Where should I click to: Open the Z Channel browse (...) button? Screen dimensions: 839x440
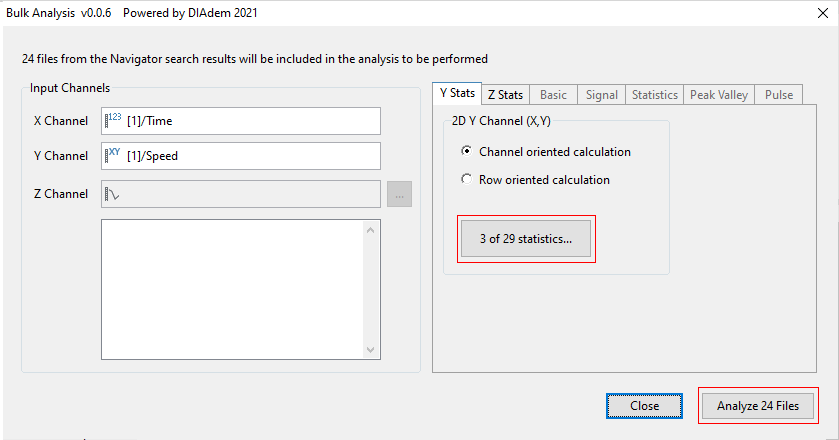399,195
